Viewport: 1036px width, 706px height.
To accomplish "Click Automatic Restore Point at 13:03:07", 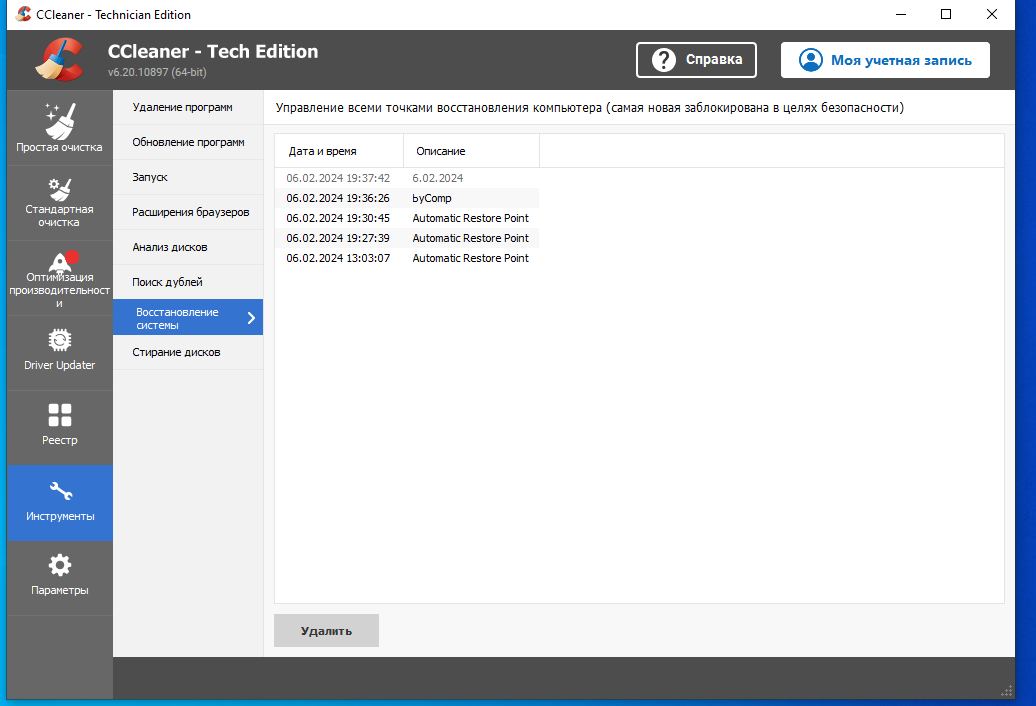I will (x=470, y=258).
